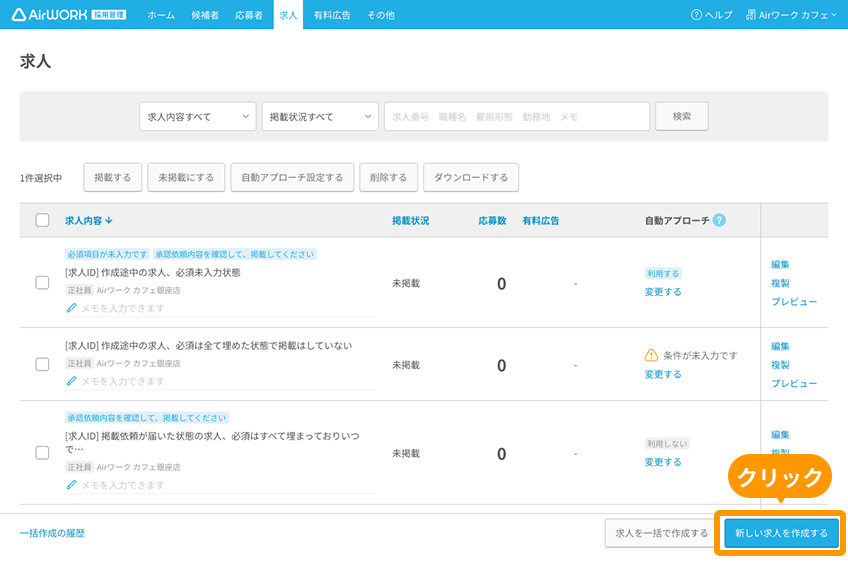
Task: Click memo field for 掲載はしていない job
Action: [221, 381]
